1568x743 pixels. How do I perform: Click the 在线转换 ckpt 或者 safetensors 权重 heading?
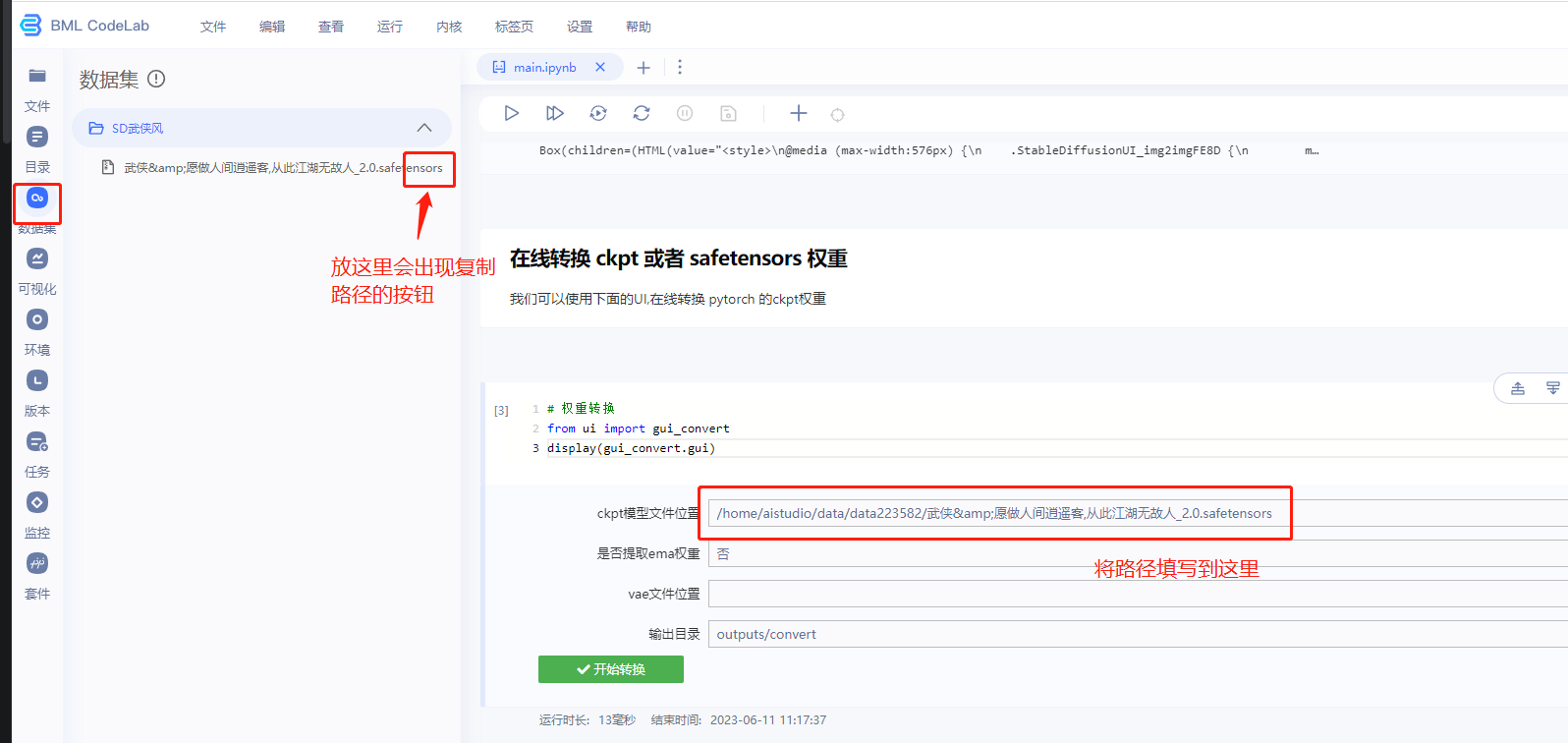click(x=678, y=258)
